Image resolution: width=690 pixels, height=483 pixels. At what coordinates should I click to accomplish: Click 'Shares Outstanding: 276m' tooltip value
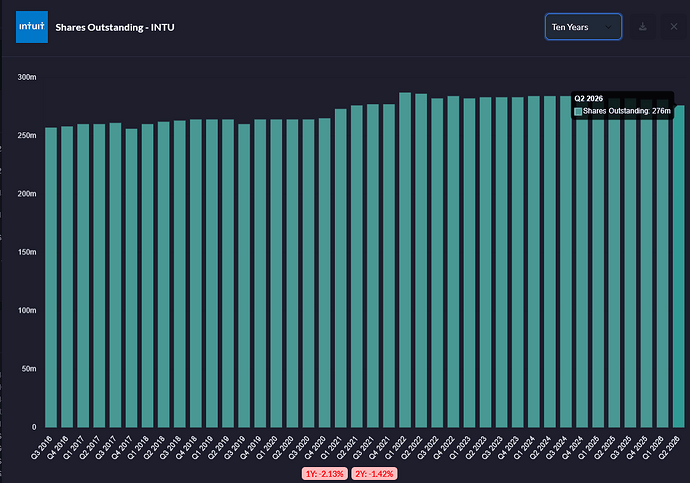(x=627, y=111)
